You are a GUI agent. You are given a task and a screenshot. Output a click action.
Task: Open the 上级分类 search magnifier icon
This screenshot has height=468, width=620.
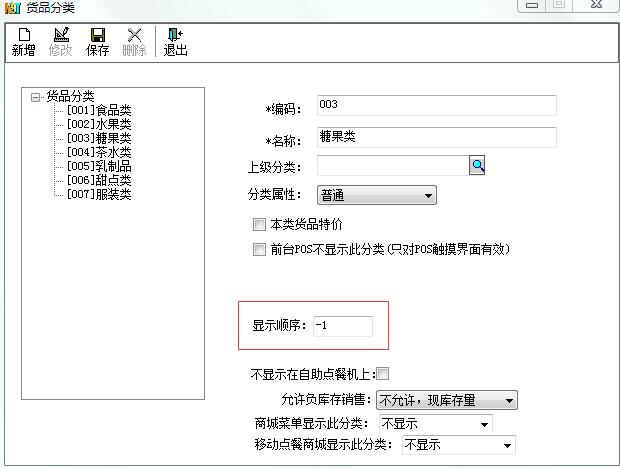tap(477, 165)
